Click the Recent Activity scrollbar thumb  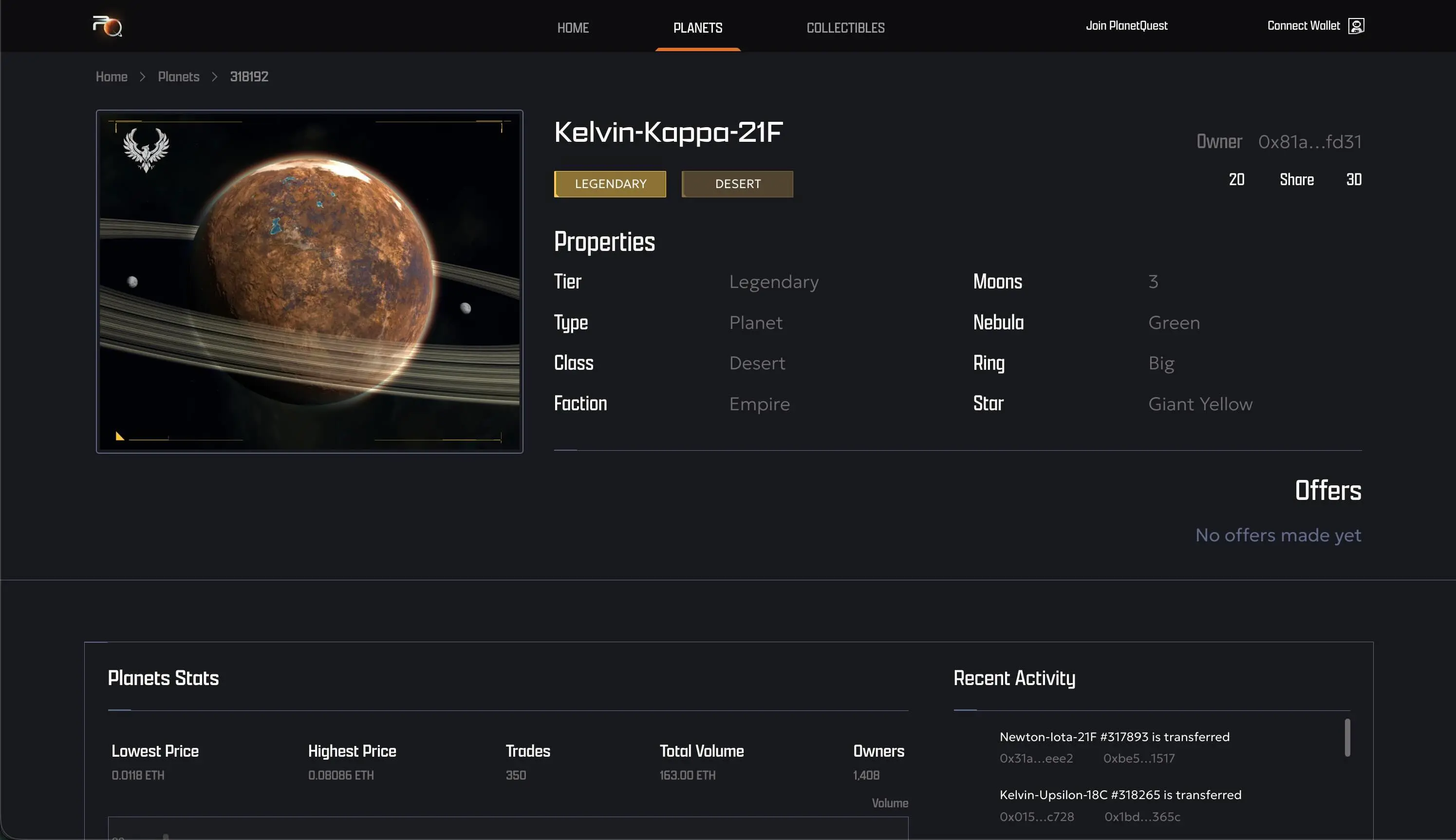pos(1347,737)
